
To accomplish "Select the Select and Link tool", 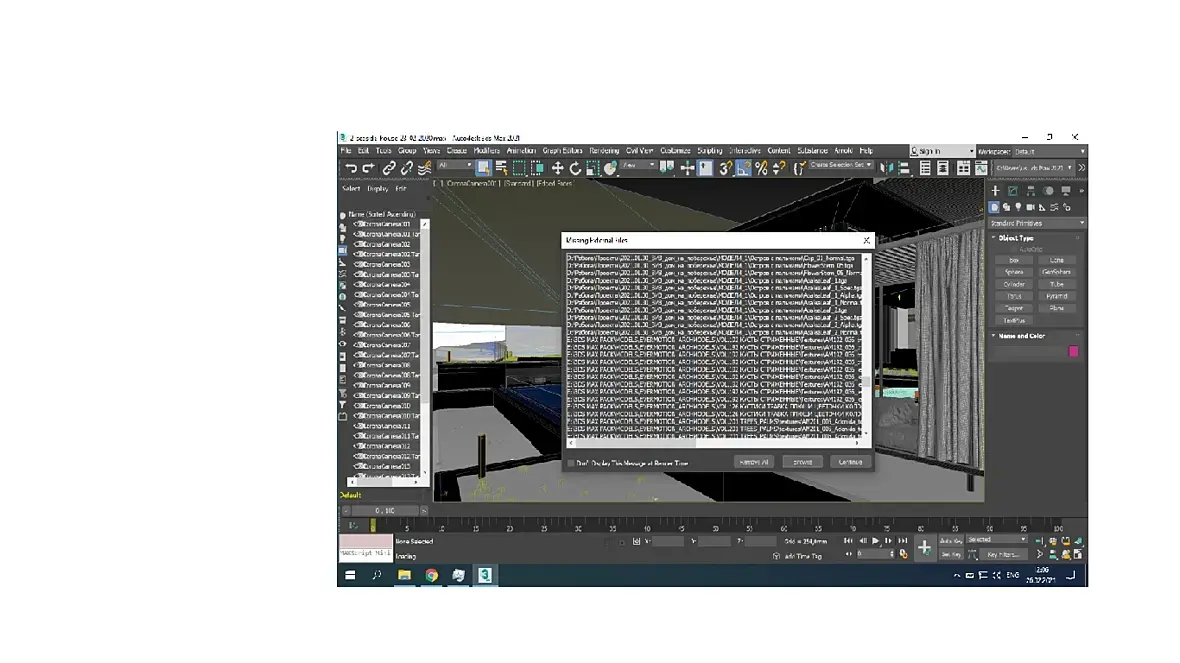I will point(388,169).
